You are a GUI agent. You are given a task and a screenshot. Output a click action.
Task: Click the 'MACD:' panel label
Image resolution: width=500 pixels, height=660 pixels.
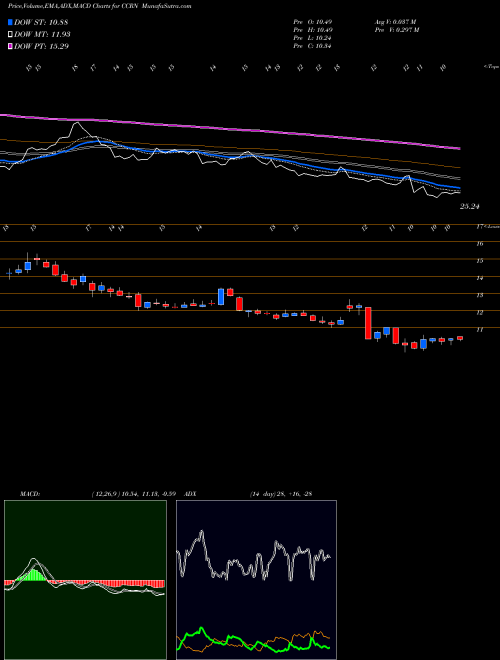pyautogui.click(x=29, y=494)
